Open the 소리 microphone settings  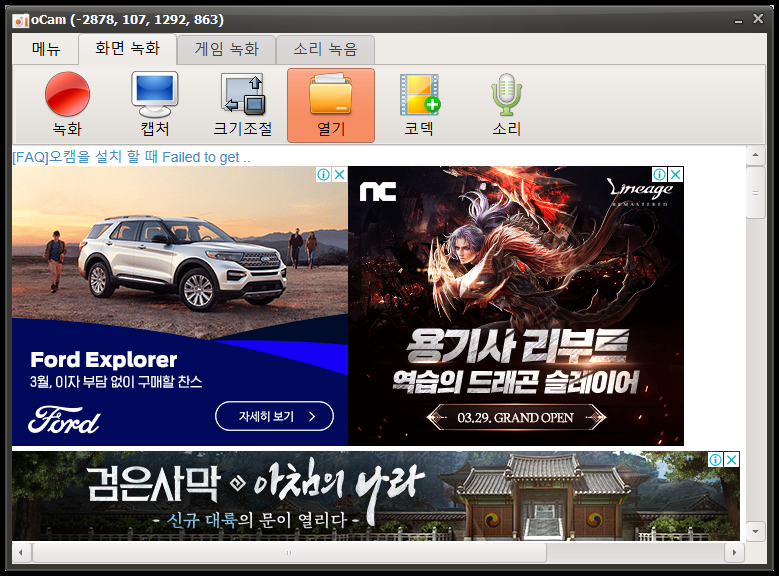click(506, 105)
